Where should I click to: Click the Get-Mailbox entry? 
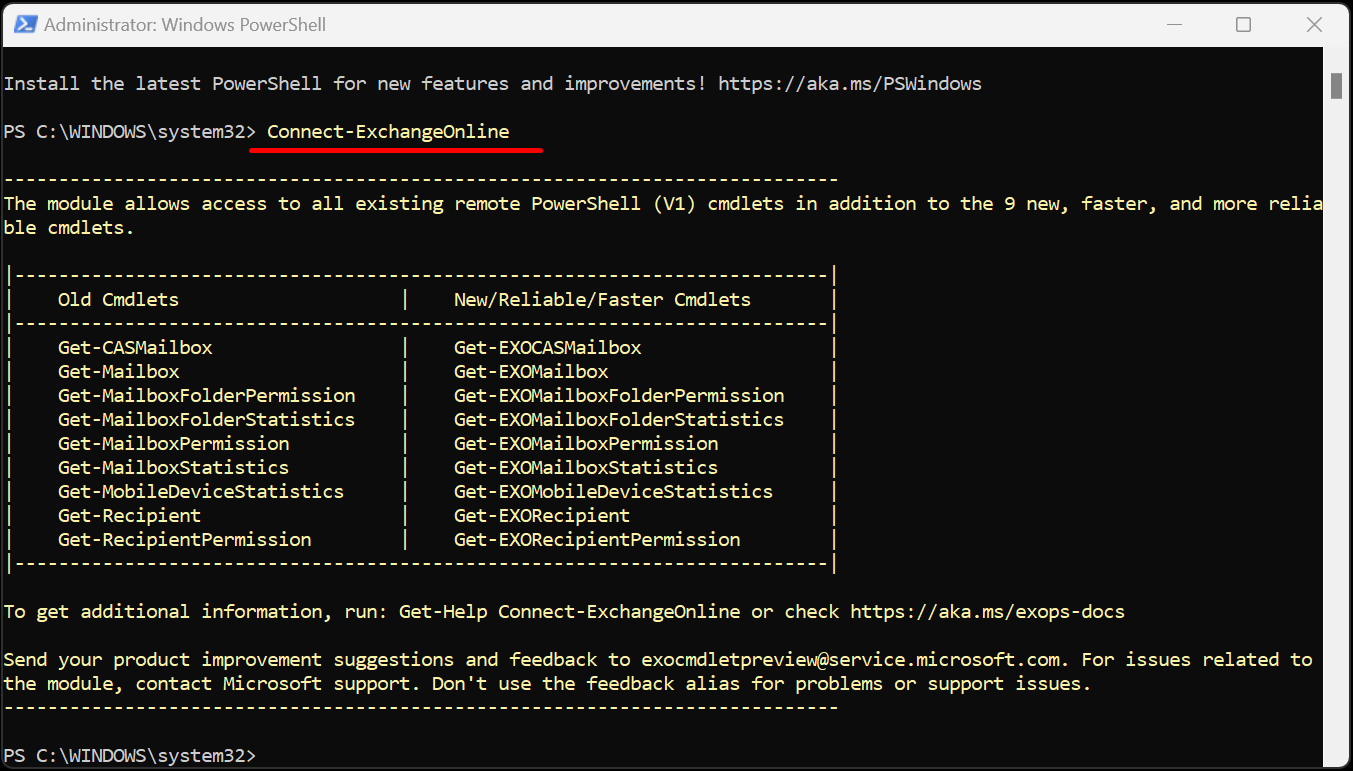click(x=118, y=372)
